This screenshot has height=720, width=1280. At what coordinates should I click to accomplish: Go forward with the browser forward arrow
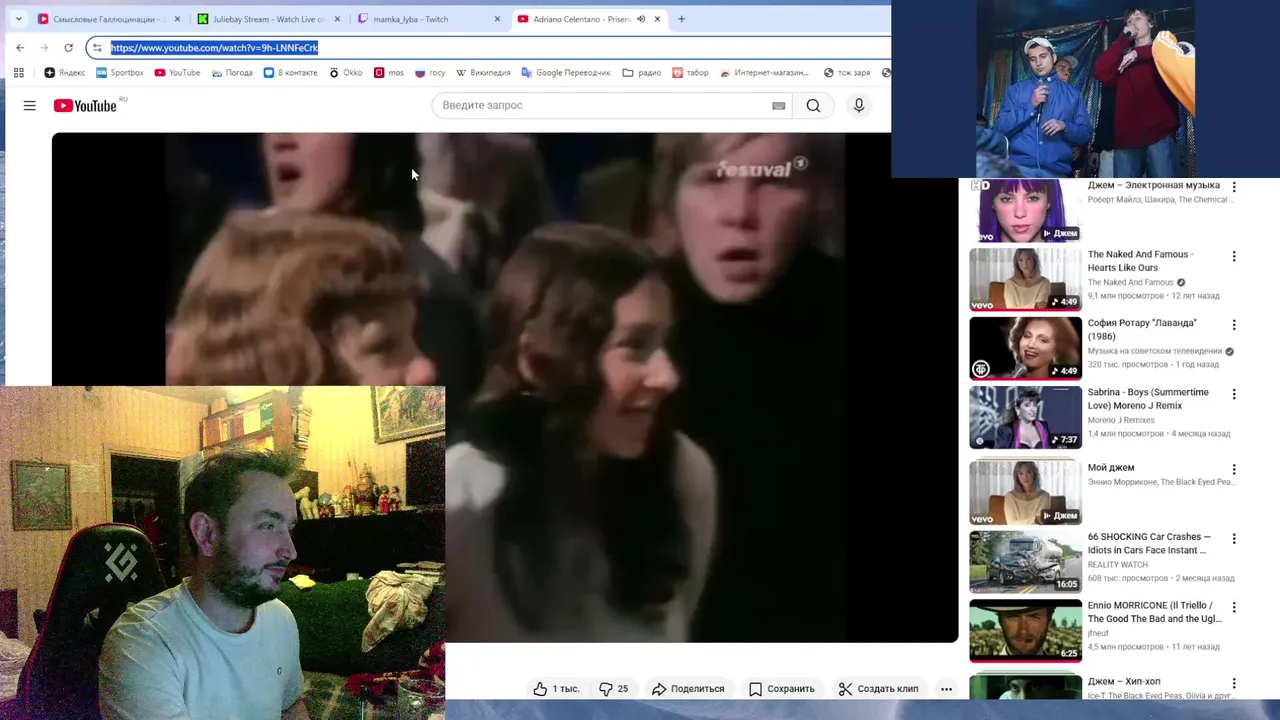pos(44,47)
